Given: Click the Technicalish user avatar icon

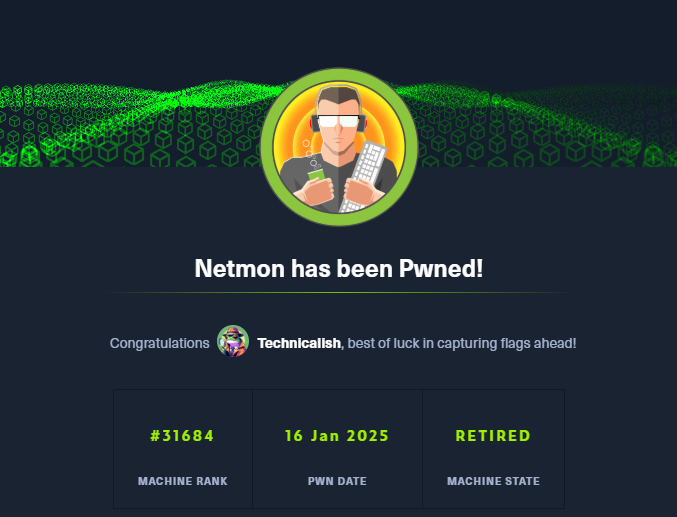Looking at the screenshot, I should pos(233,342).
